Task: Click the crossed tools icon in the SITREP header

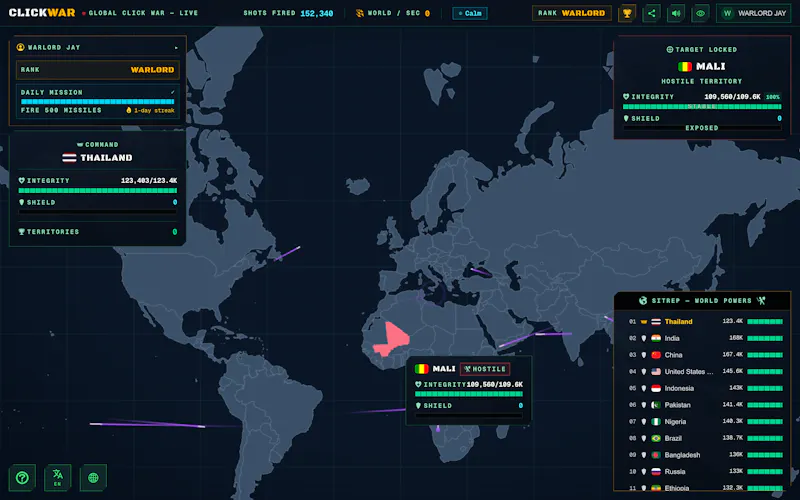Action: click(x=761, y=301)
